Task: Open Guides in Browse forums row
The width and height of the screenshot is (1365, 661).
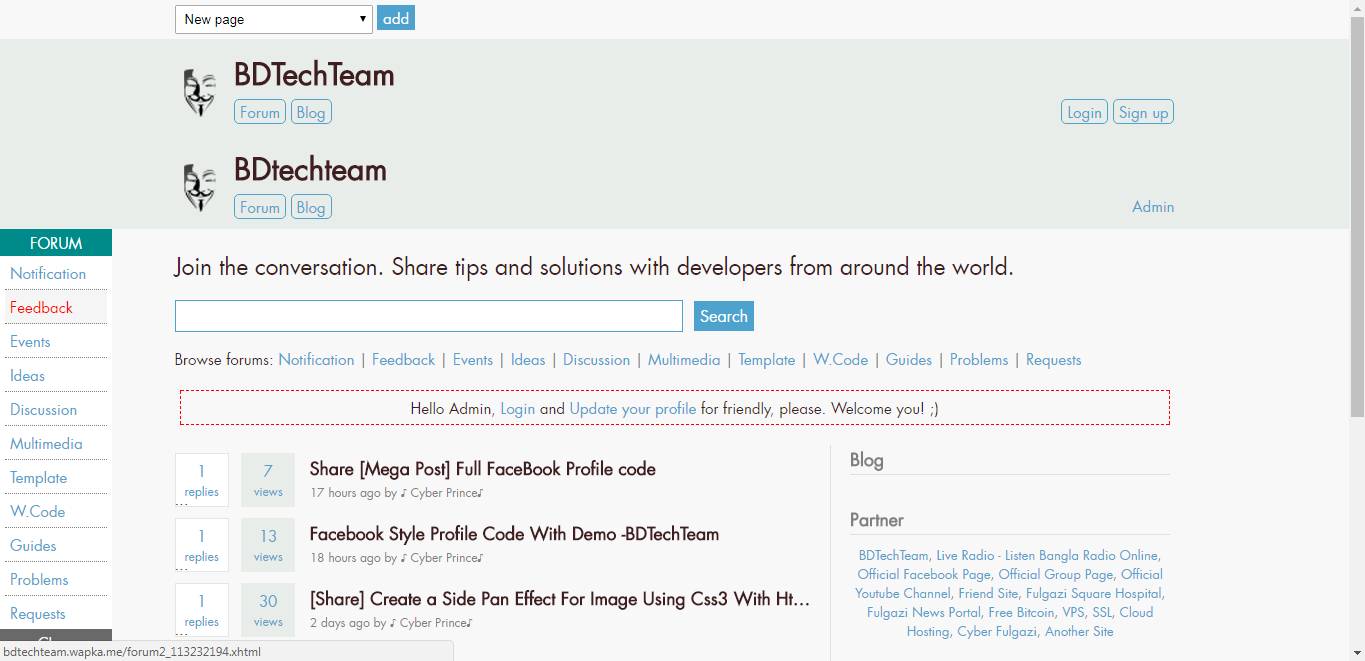Action: (x=909, y=360)
